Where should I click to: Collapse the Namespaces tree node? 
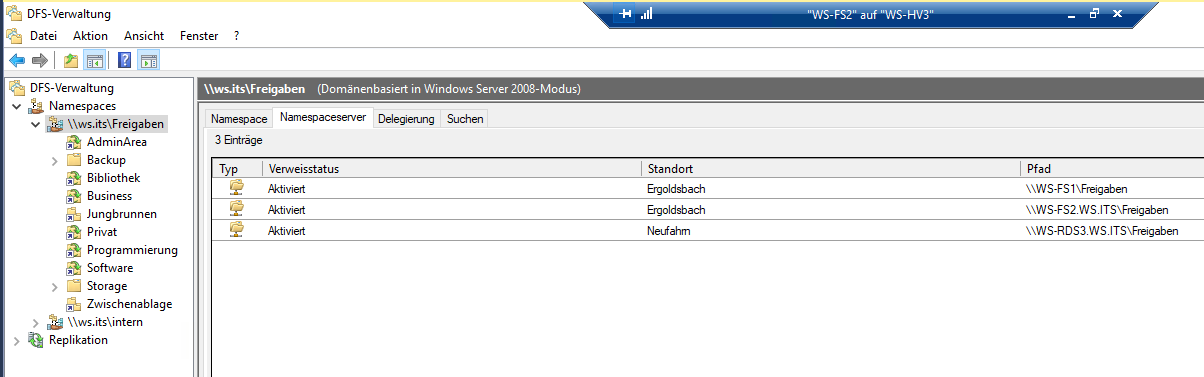pyautogui.click(x=17, y=106)
